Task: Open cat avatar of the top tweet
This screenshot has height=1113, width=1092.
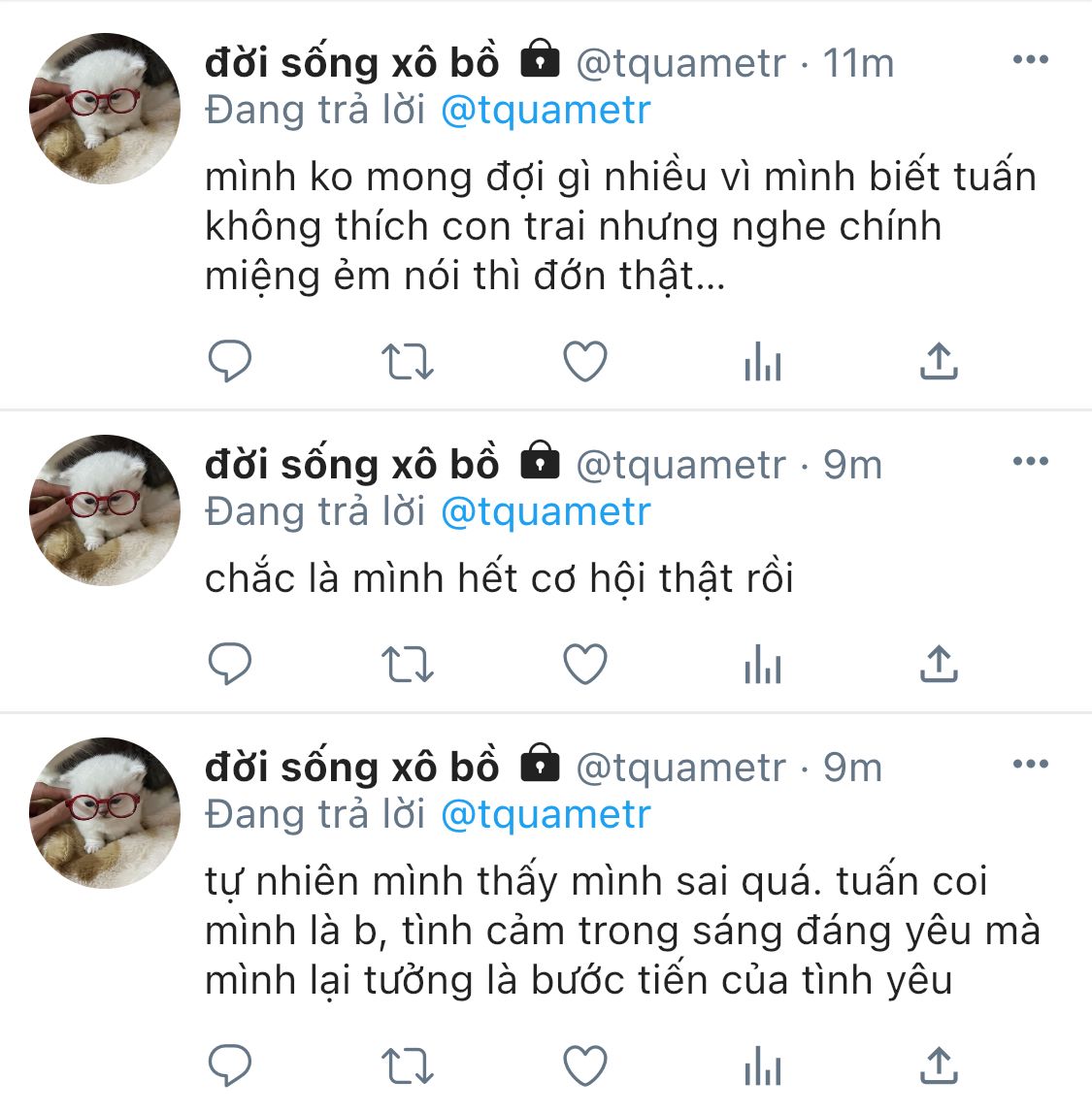Action: 105,109
